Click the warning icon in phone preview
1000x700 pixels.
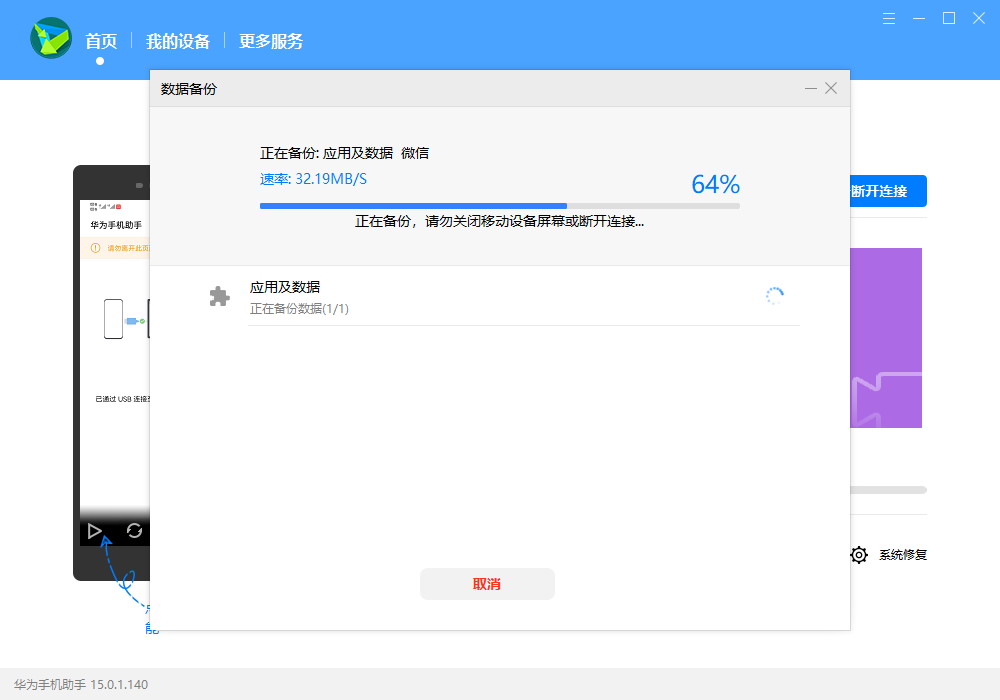(x=96, y=248)
